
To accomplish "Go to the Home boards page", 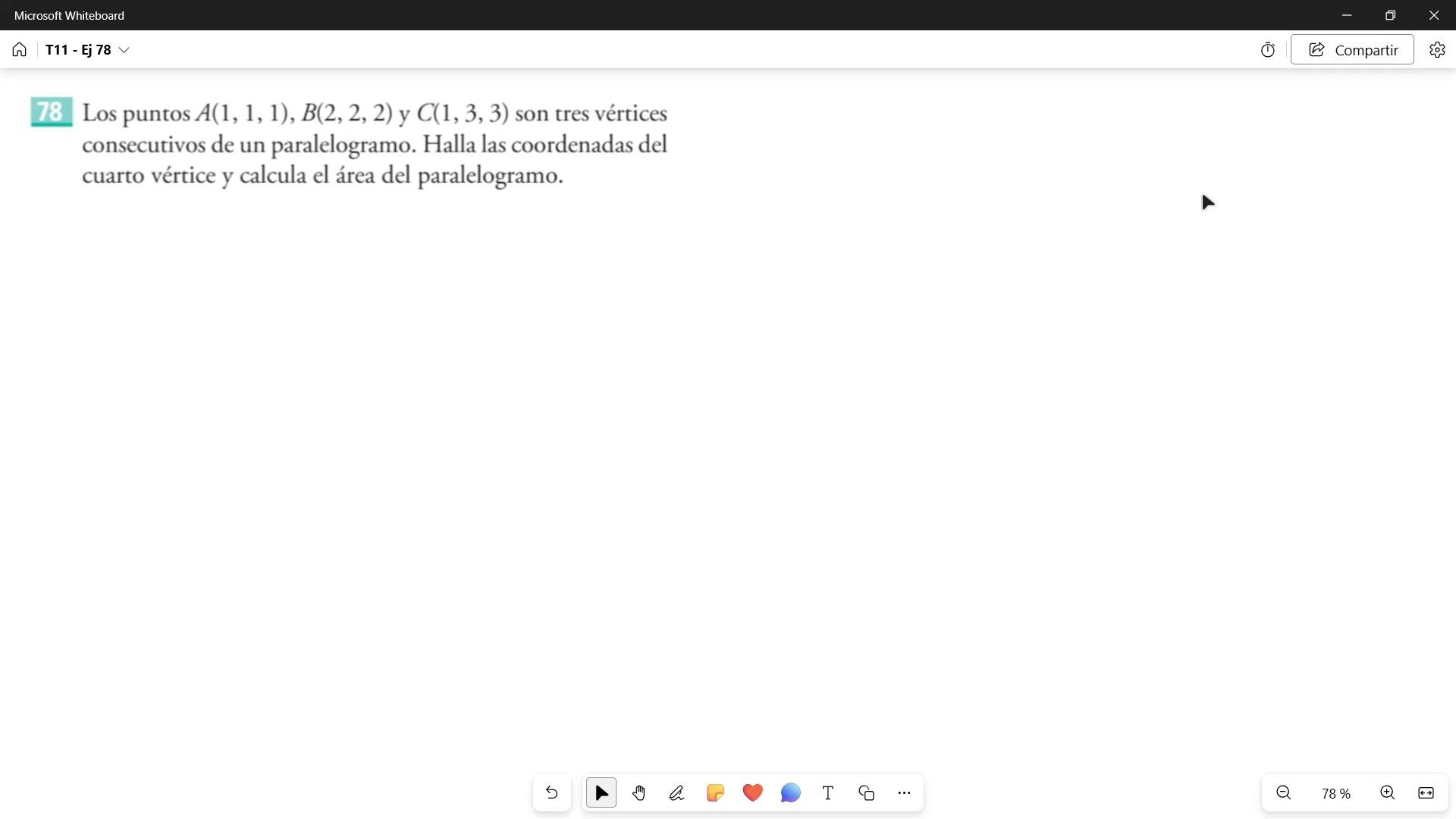I will 20,50.
